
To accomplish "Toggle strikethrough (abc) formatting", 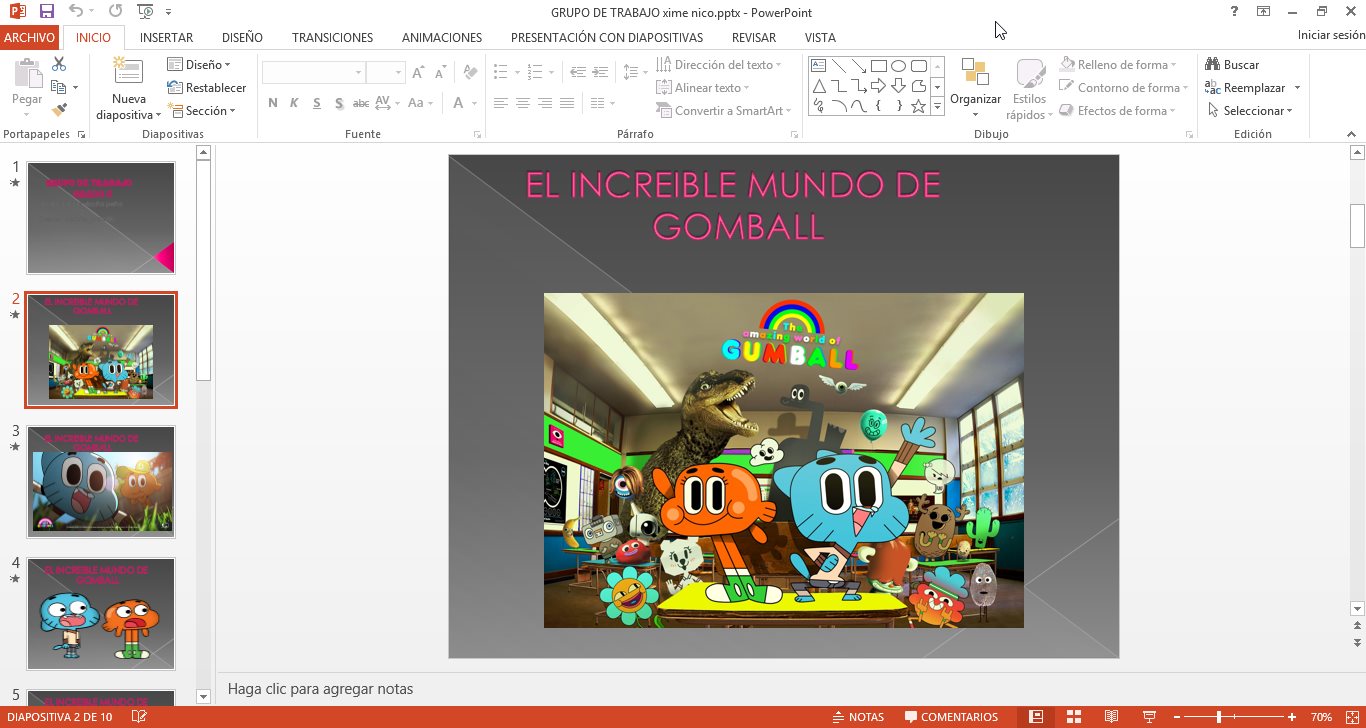I will (x=361, y=103).
